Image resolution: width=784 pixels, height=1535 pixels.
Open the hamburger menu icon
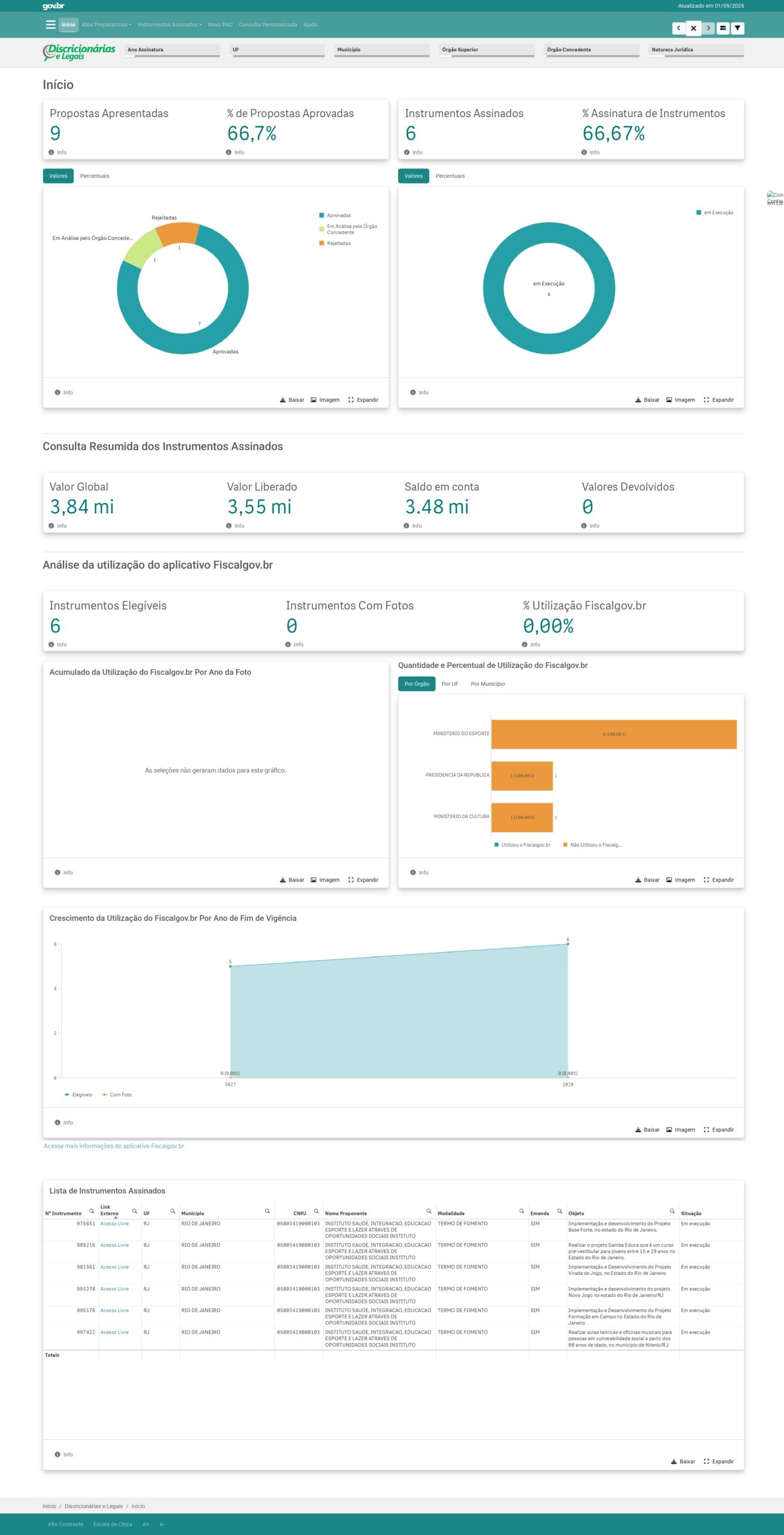pyautogui.click(x=50, y=25)
